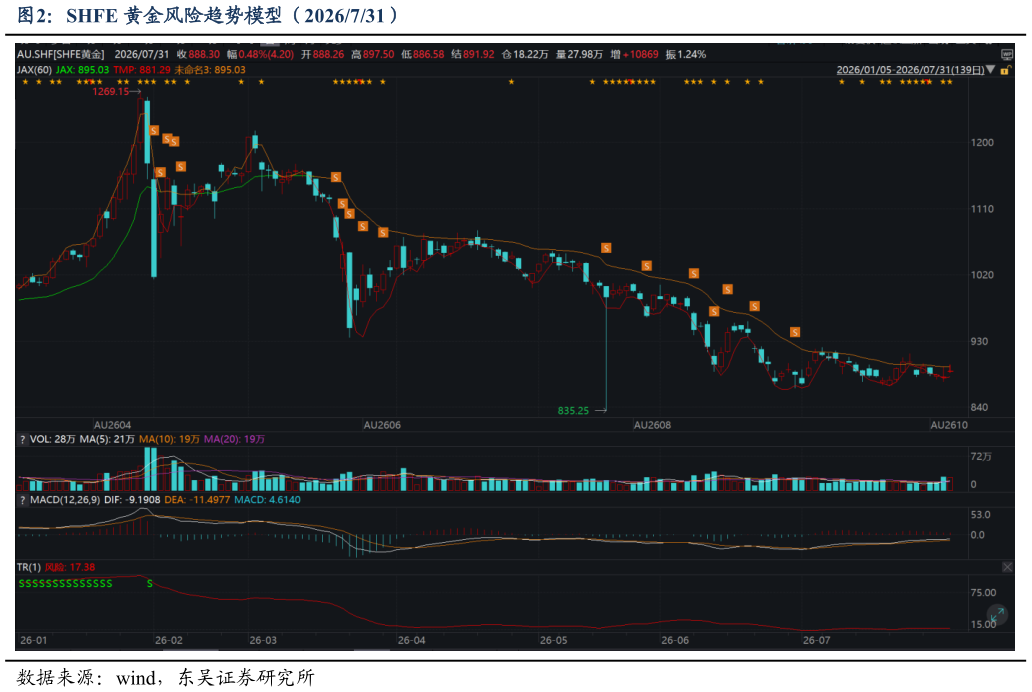This screenshot has height=692, width=1032.
Task: Click the DIF: -9.1908 readout
Action: [x=132, y=500]
